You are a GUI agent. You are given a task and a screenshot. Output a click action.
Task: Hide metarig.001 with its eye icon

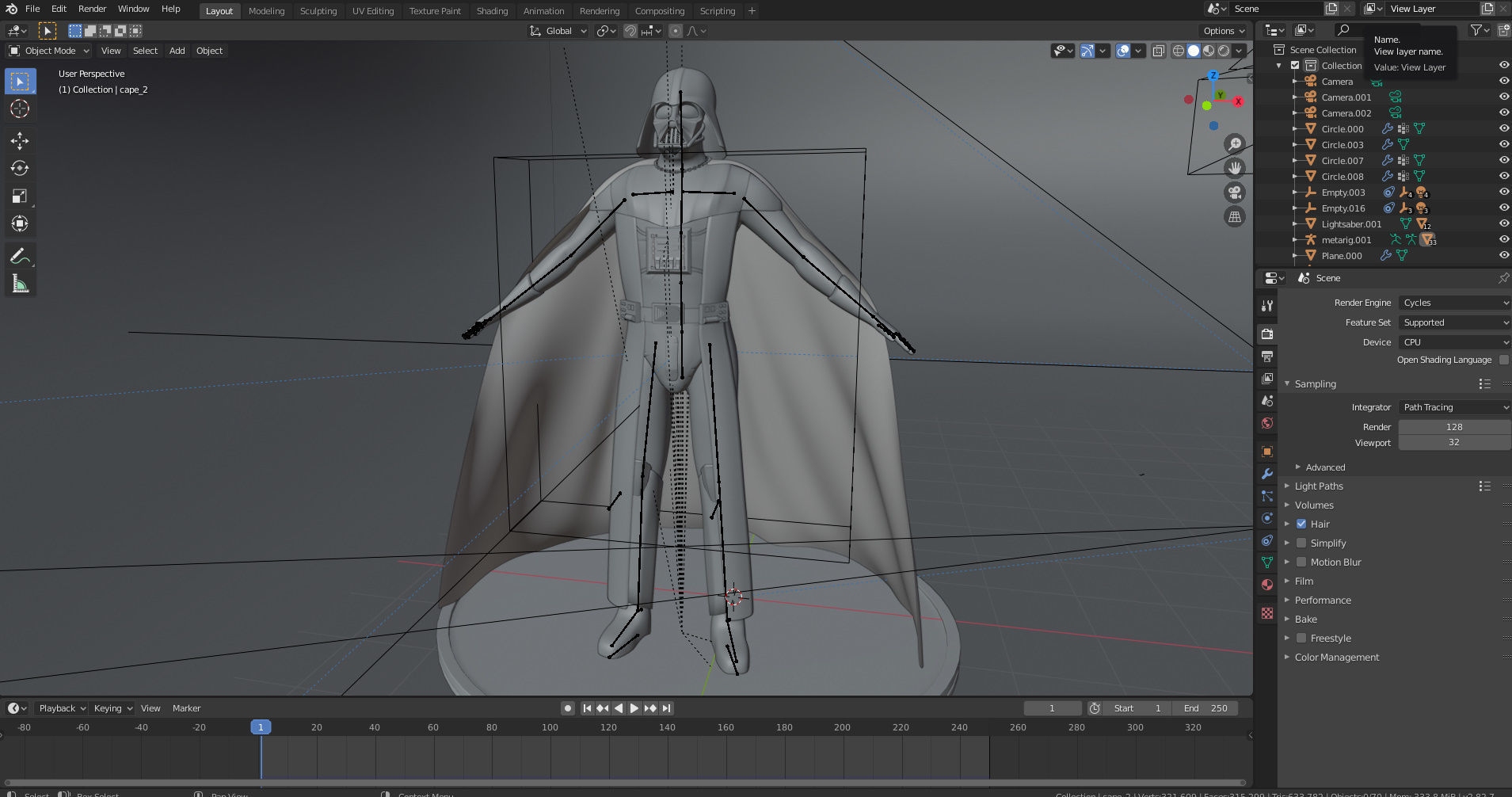coord(1503,239)
